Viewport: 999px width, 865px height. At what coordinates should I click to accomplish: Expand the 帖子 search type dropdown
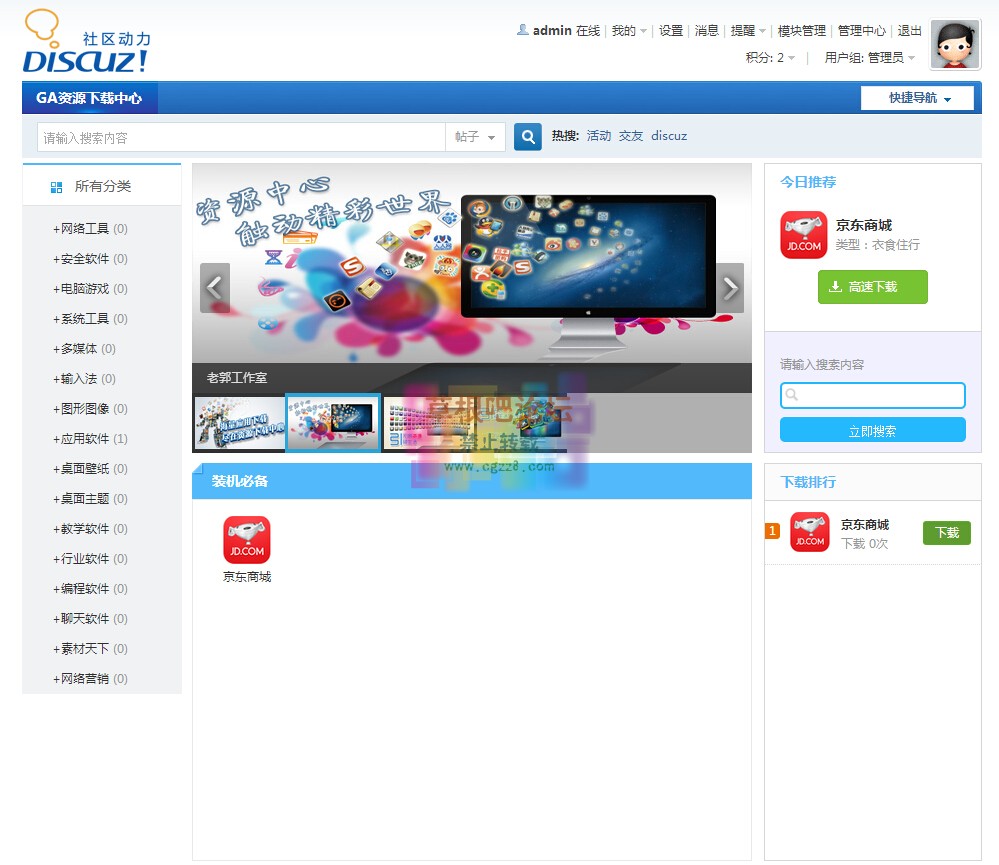(475, 137)
